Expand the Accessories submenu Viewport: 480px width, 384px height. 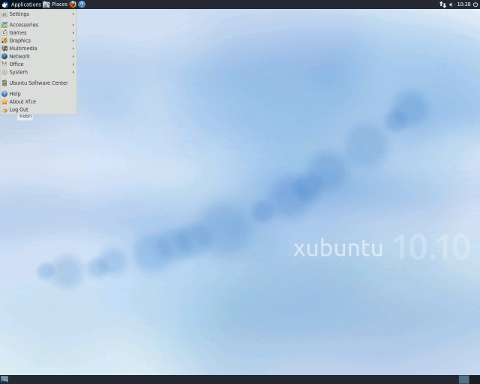[39, 25]
